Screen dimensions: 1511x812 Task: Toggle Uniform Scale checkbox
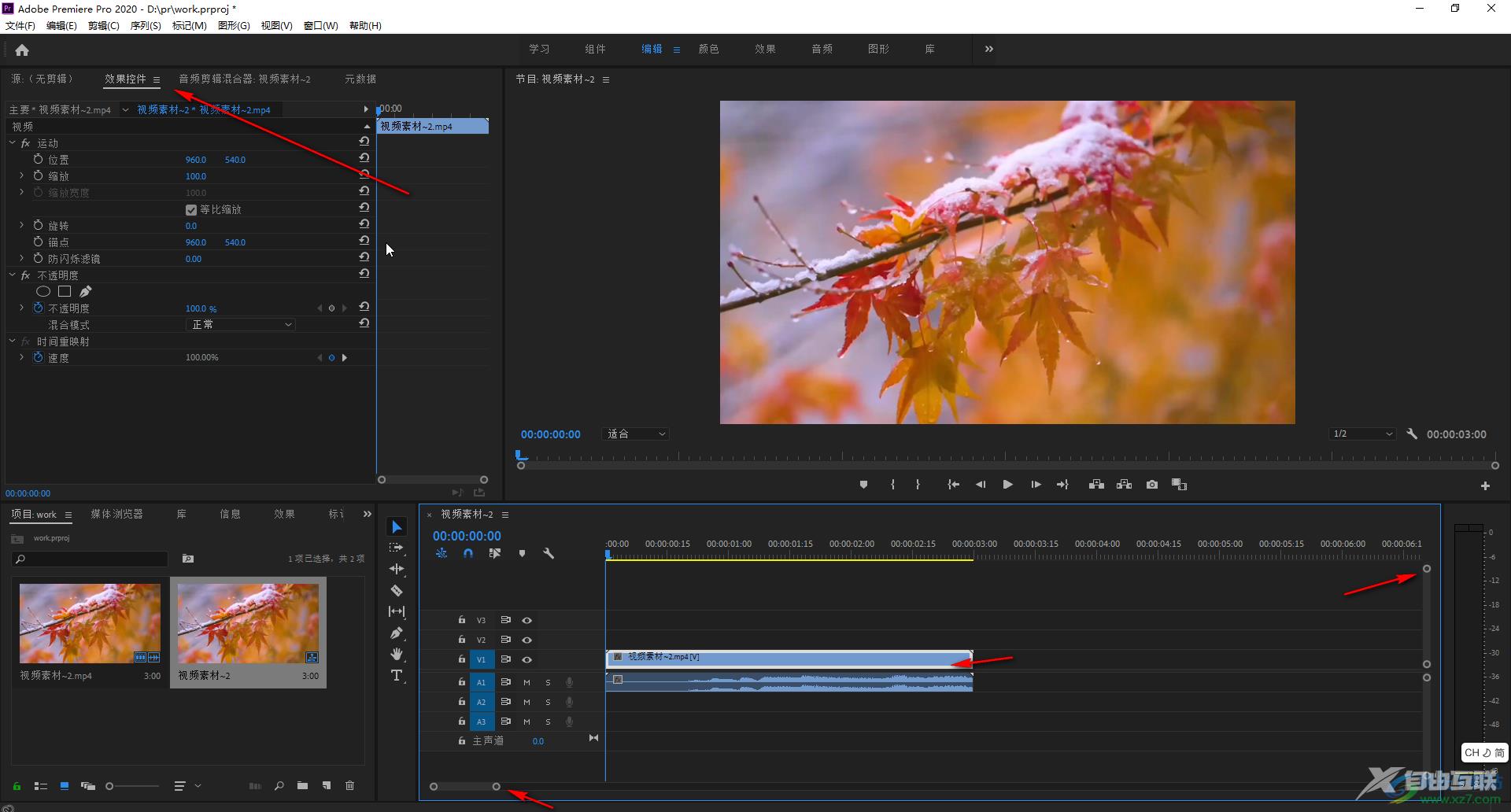(x=191, y=210)
